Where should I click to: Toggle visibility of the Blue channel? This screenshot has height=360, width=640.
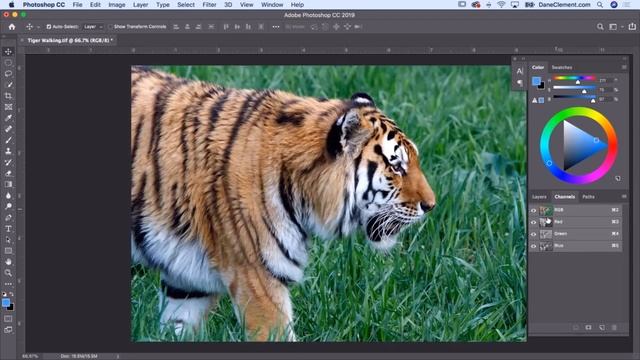coord(533,246)
